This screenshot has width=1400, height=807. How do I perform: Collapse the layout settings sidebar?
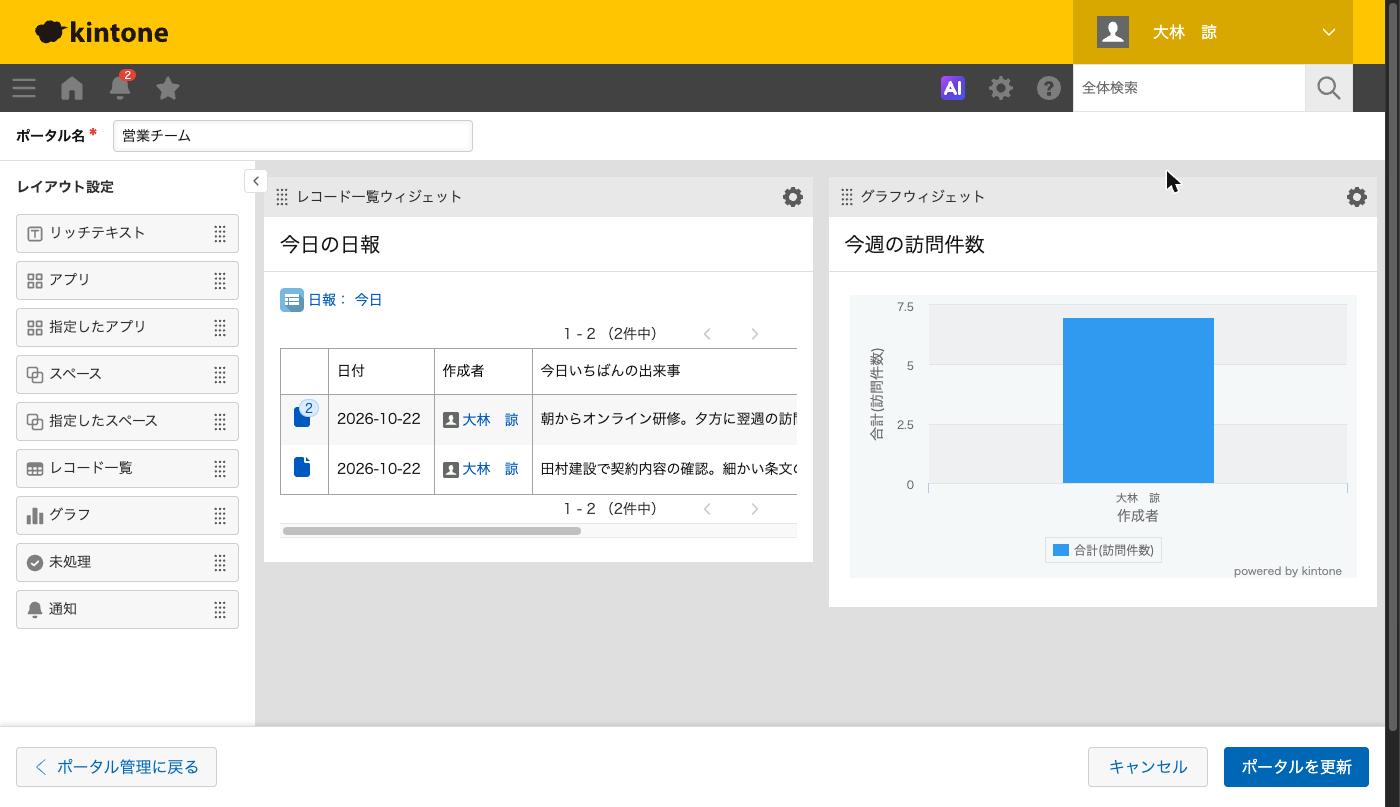pyautogui.click(x=256, y=181)
